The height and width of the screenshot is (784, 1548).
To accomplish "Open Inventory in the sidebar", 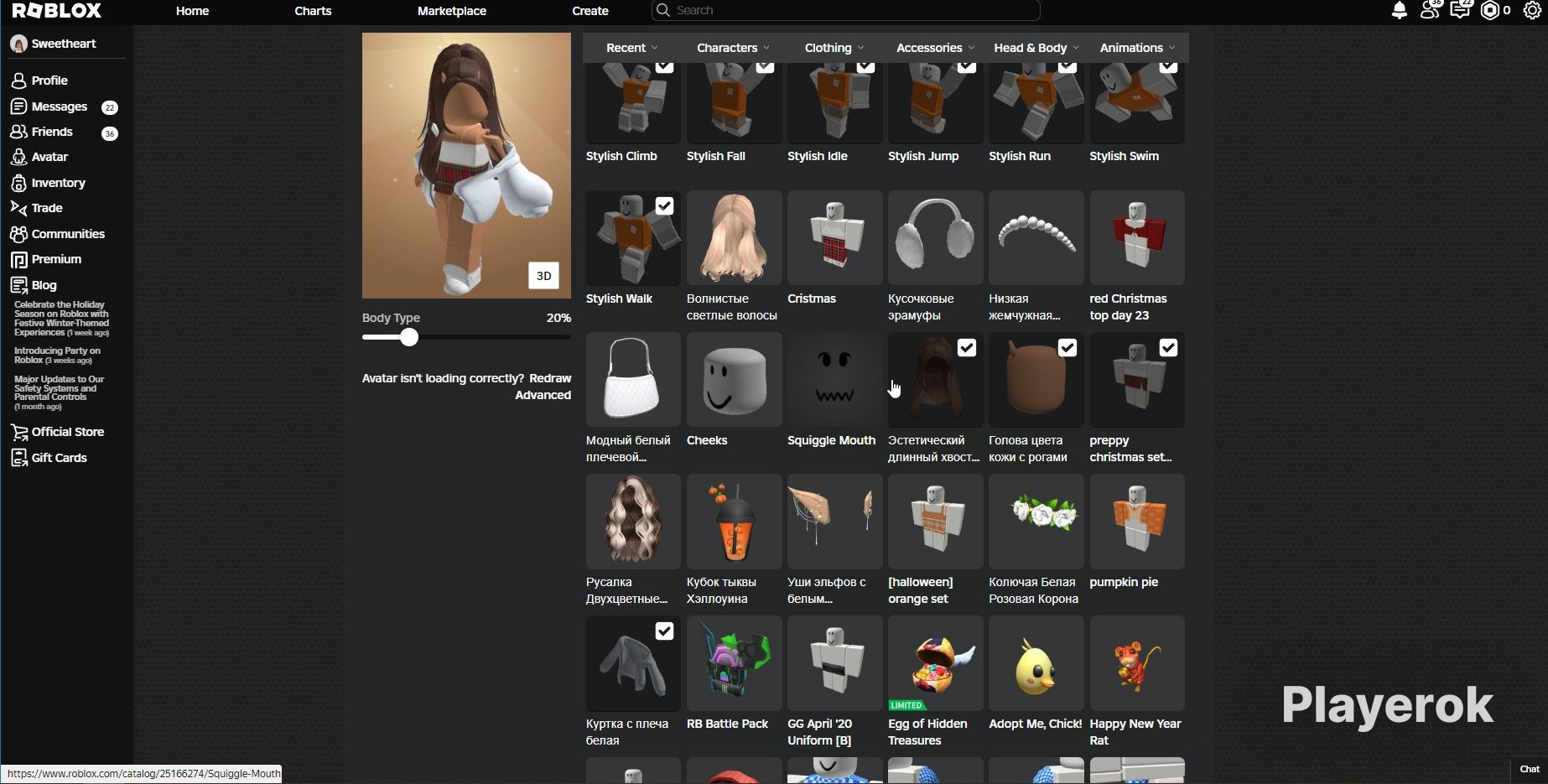I will pyautogui.click(x=58, y=183).
